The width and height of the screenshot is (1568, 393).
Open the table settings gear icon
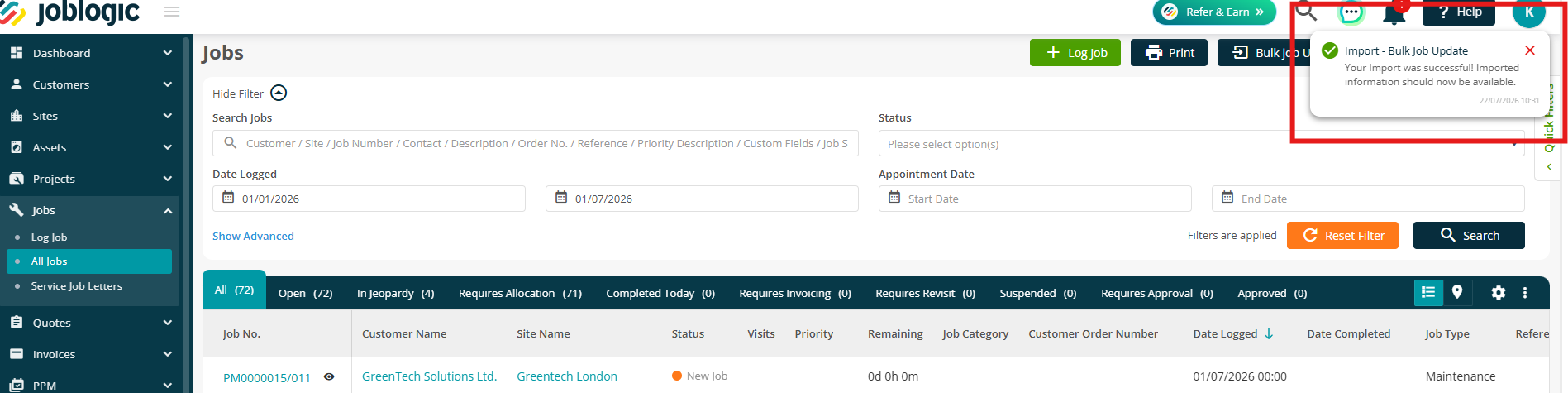point(1499,293)
